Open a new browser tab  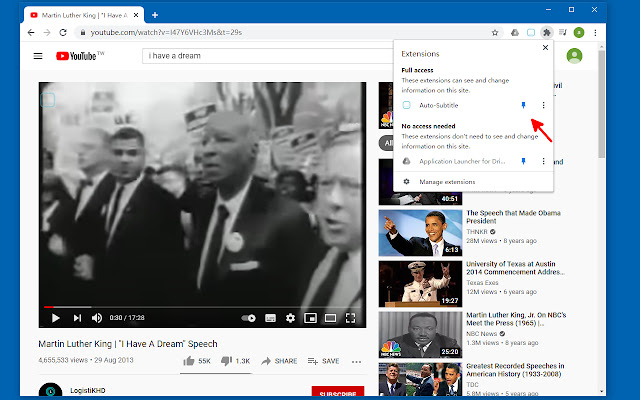[x=155, y=15]
